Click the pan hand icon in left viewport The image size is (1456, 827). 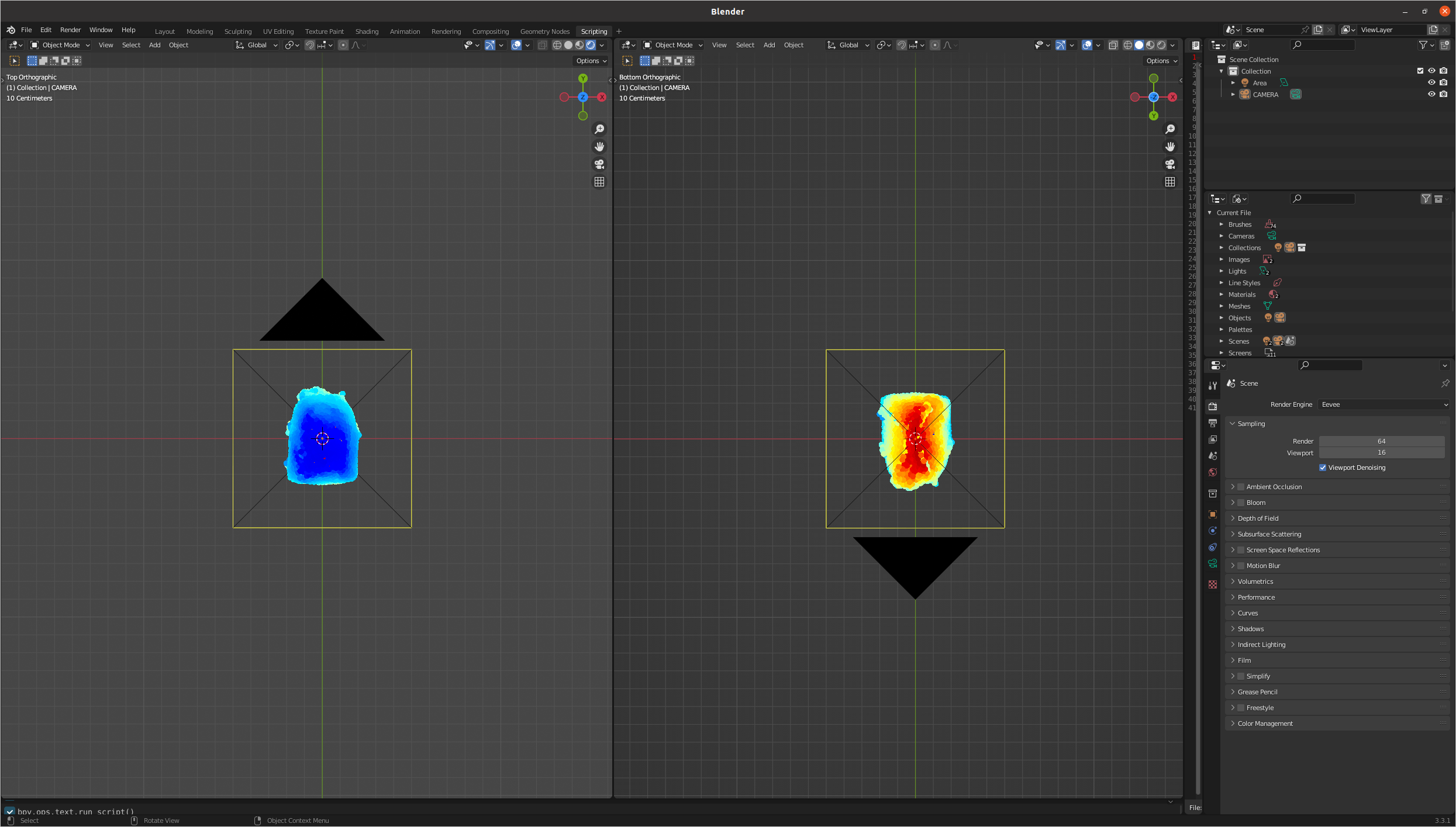599,147
